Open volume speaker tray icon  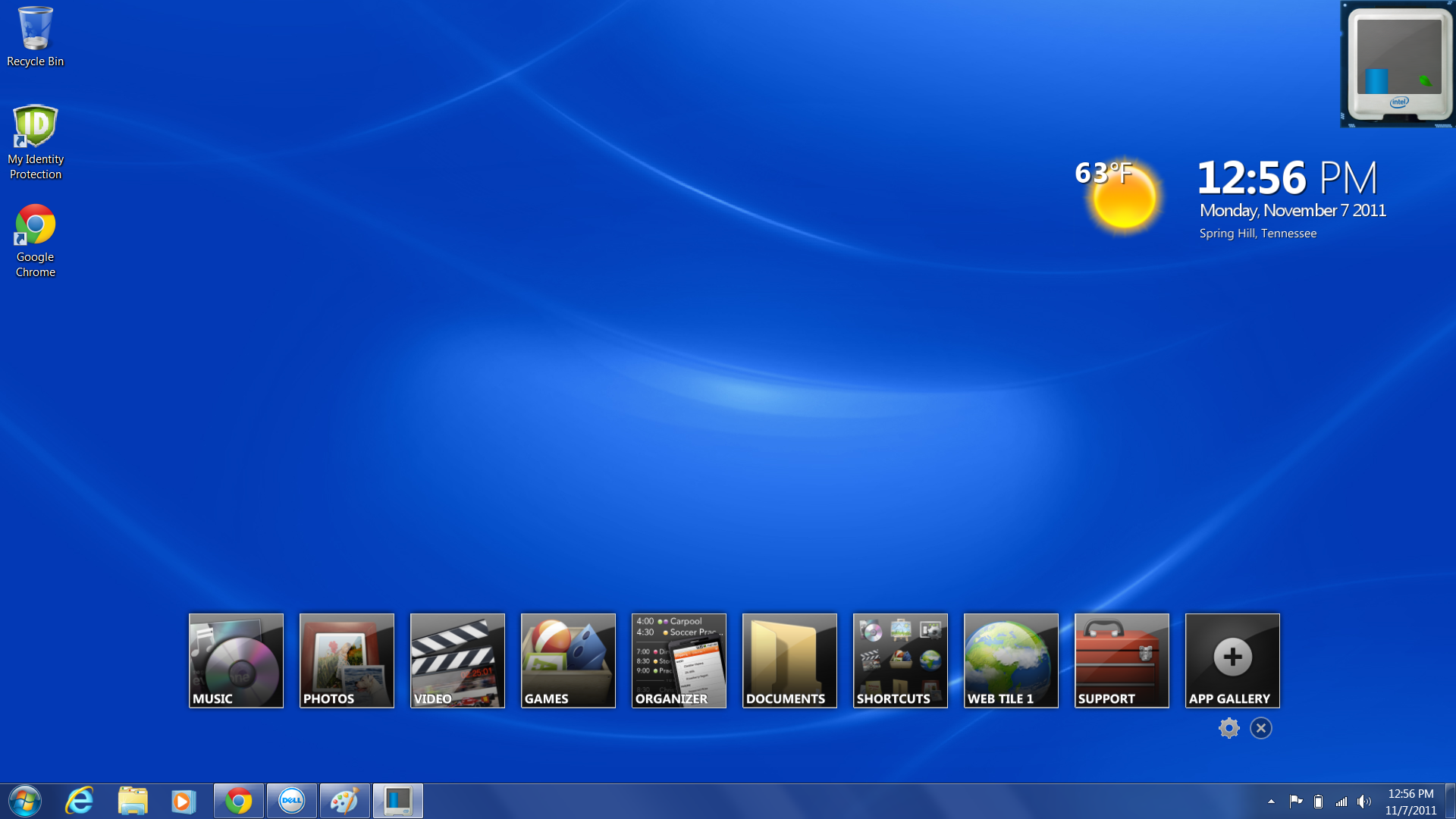[x=1364, y=802]
